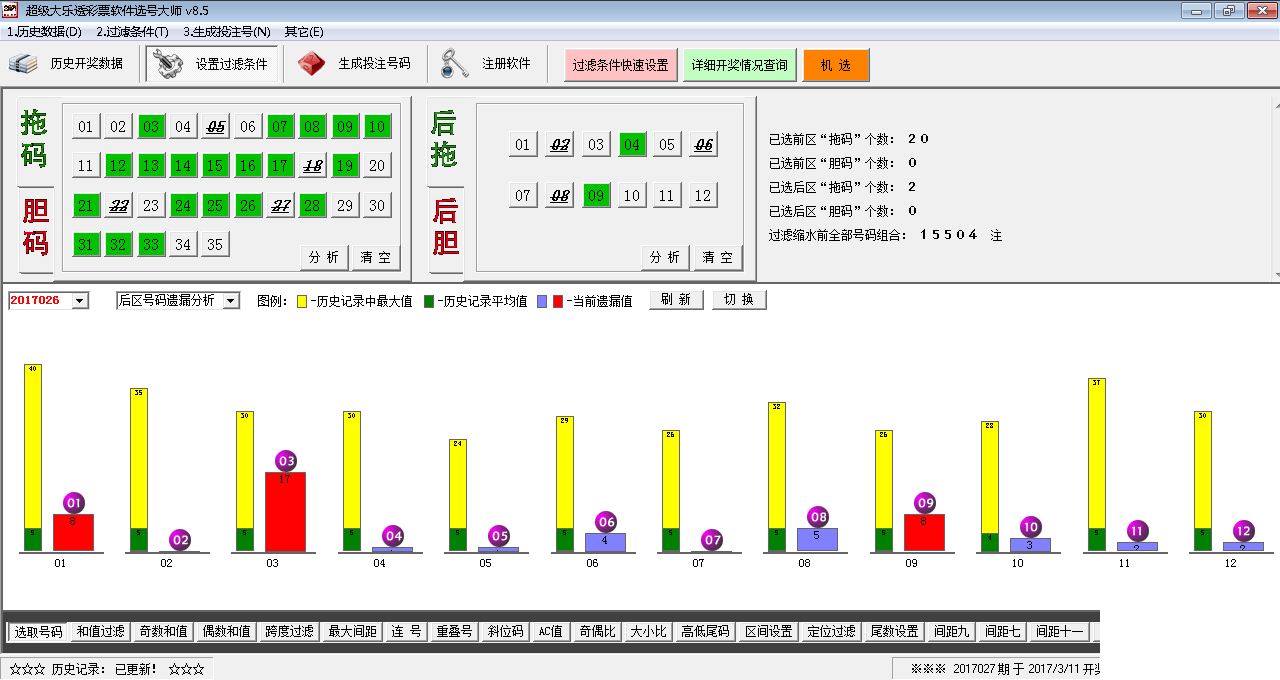Click purple ball 09 on the chart

[925, 503]
